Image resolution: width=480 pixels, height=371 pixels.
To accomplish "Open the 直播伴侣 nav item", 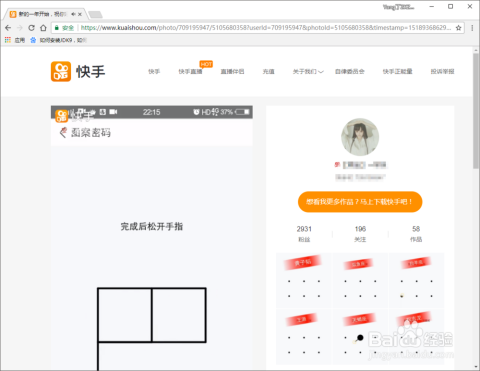I will click(232, 71).
